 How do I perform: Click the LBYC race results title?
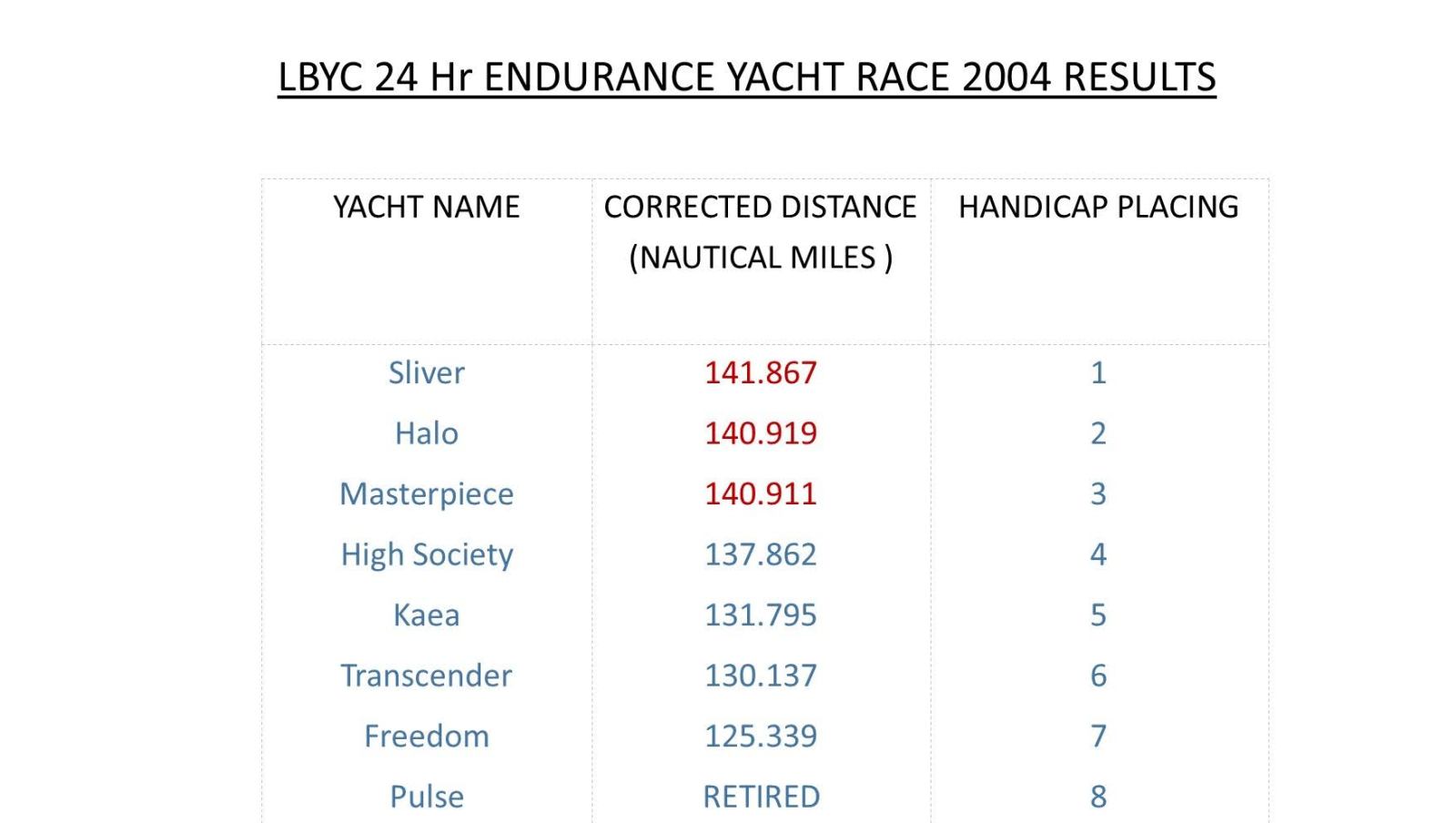click(746, 77)
